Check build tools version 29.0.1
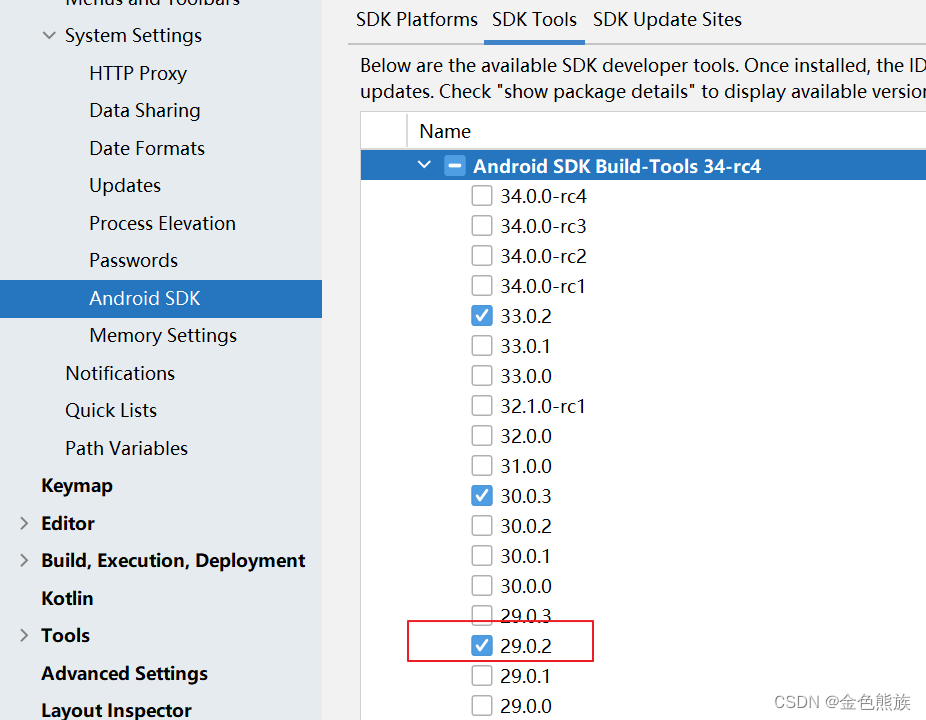The height and width of the screenshot is (720, 926). (482, 676)
